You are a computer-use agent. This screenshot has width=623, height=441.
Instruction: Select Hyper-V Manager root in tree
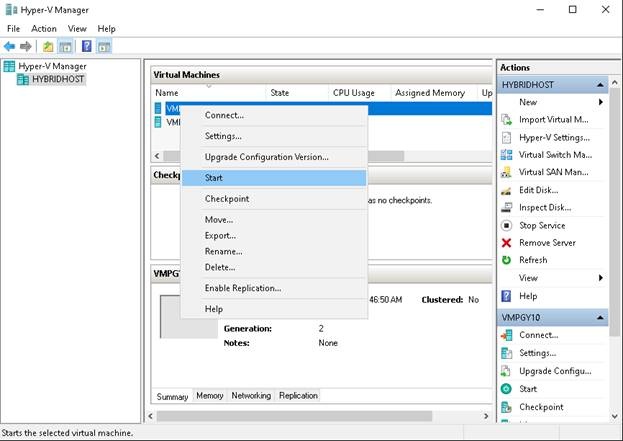52,66
